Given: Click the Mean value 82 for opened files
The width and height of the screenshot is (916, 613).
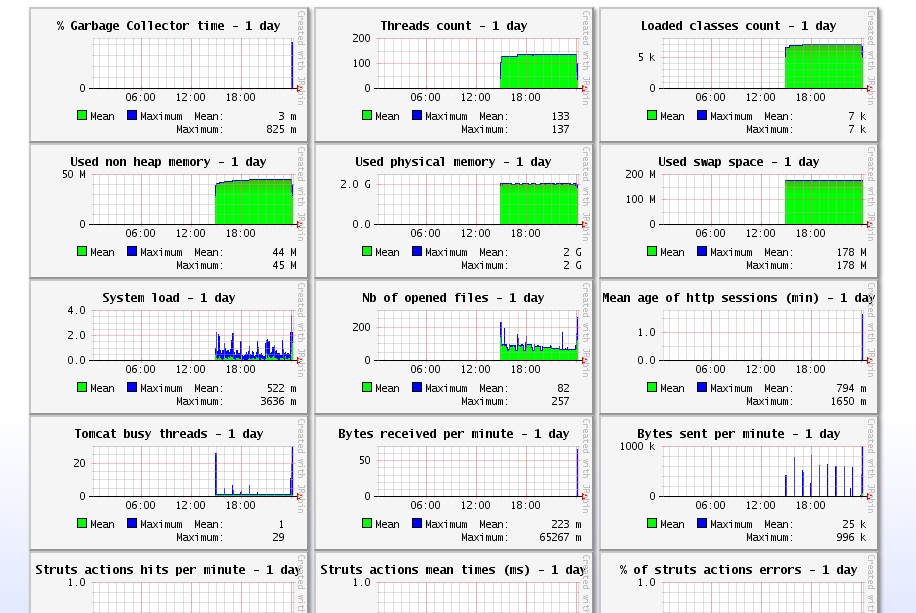Looking at the screenshot, I should point(563,389).
